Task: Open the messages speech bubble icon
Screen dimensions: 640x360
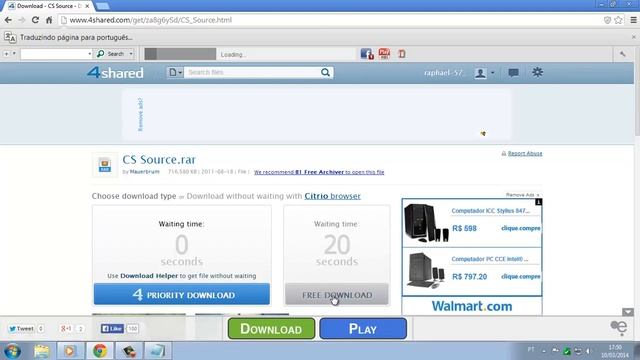Action: [x=513, y=73]
